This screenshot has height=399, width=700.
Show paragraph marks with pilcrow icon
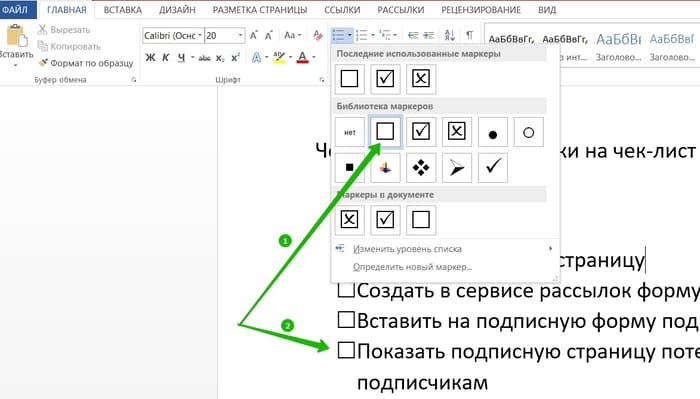(x=470, y=35)
